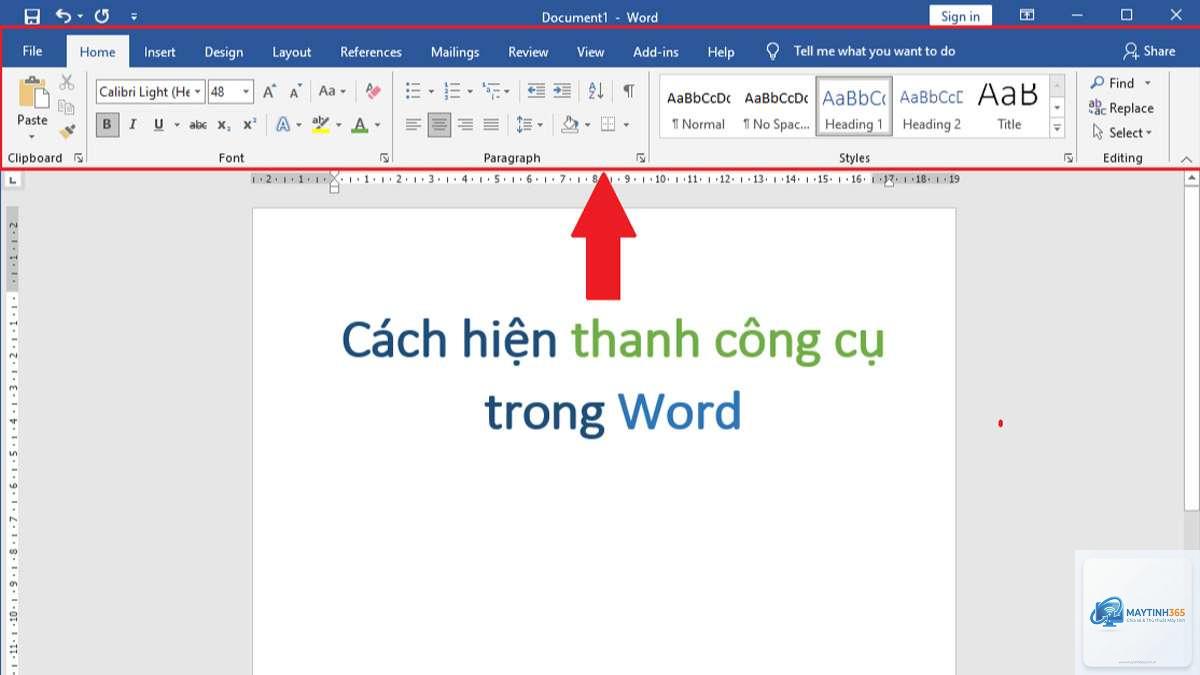Open font color dropdown arrow

pyautogui.click(x=378, y=125)
